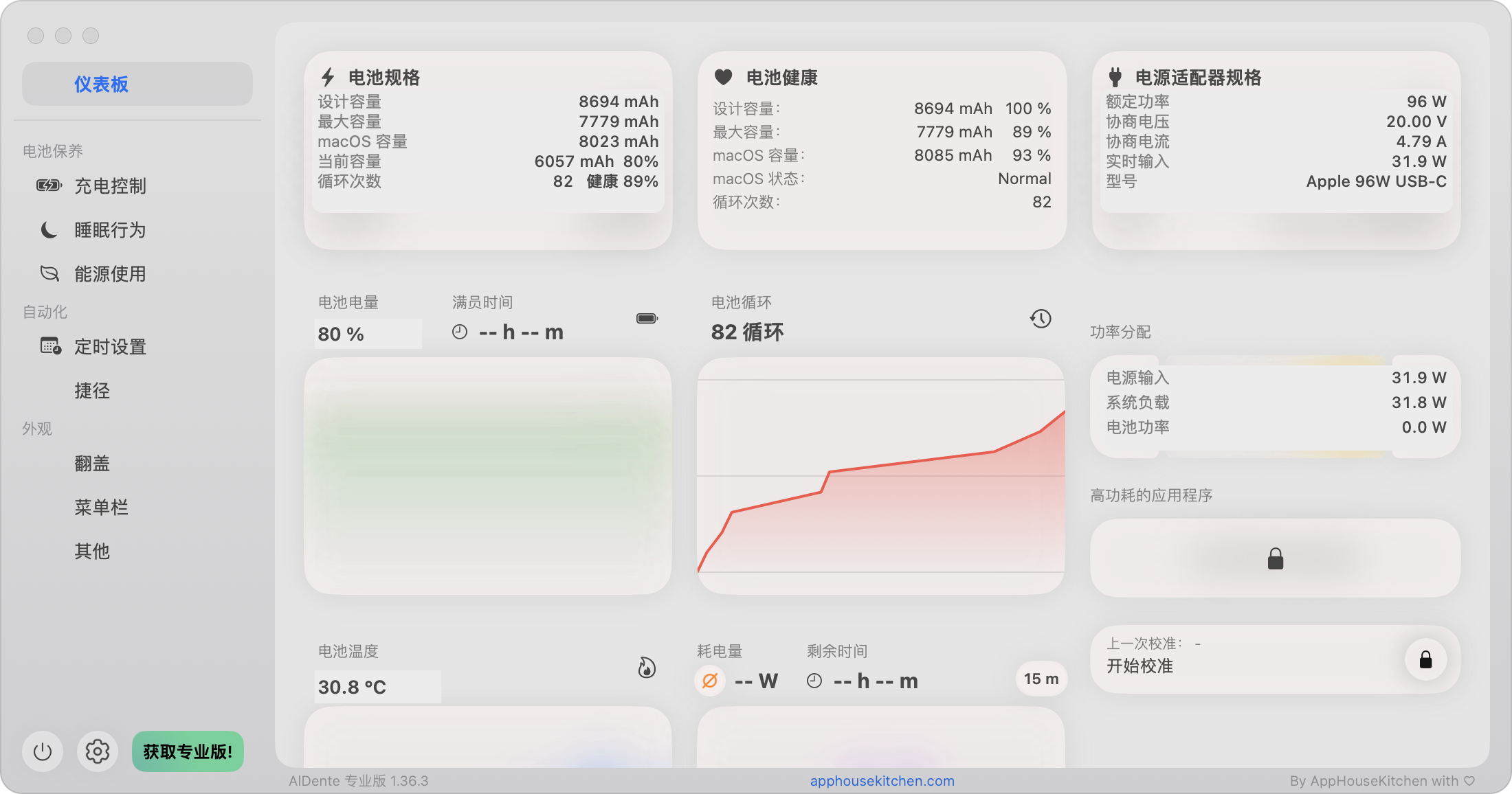Viewport: 1512px width, 794px height.
Task: Click the green battery level chart
Action: pos(488,476)
